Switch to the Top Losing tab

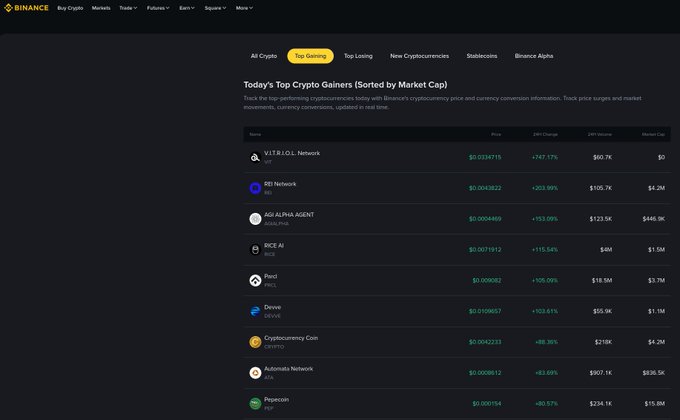point(358,56)
